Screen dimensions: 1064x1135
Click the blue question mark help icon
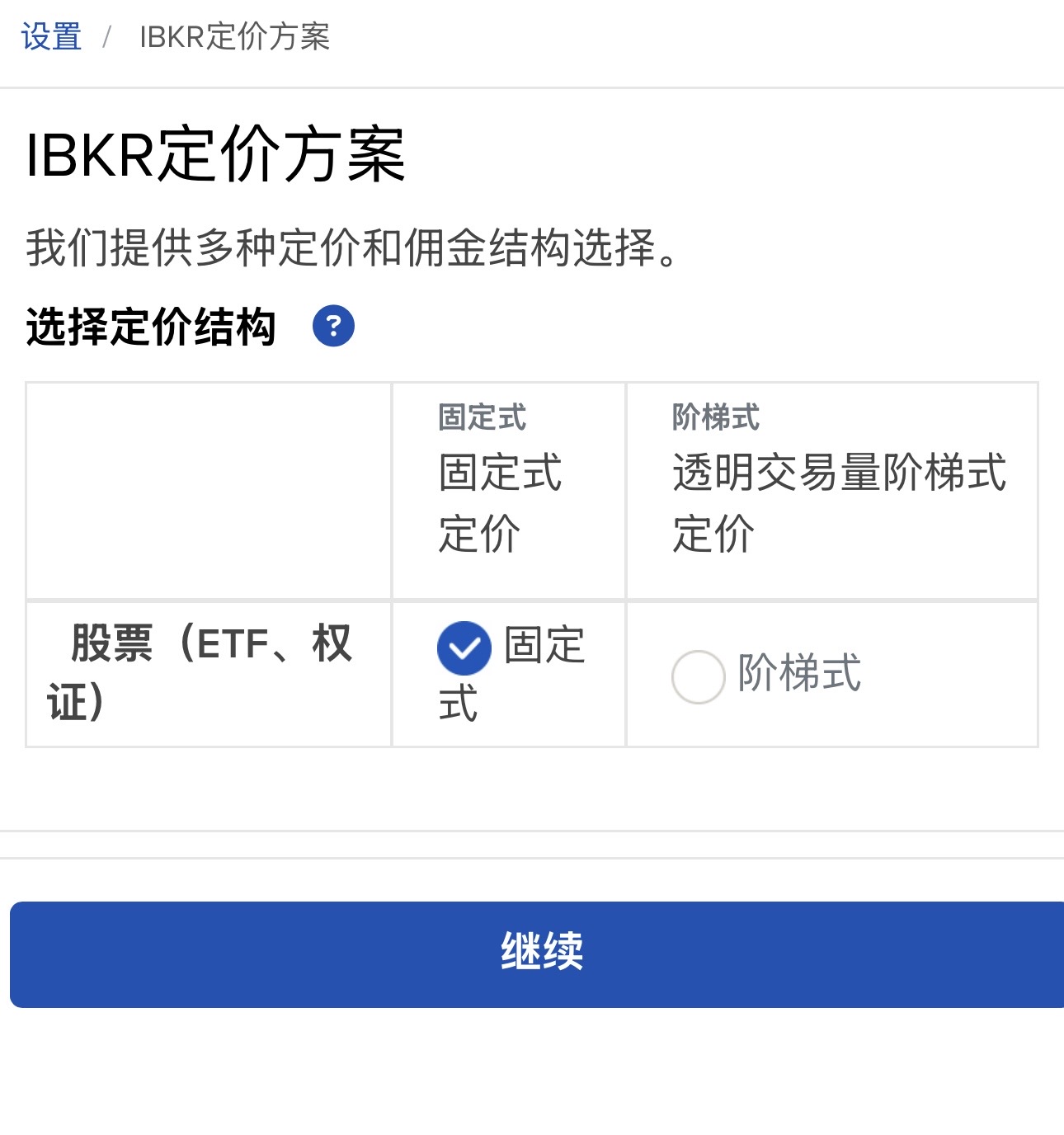click(x=333, y=326)
